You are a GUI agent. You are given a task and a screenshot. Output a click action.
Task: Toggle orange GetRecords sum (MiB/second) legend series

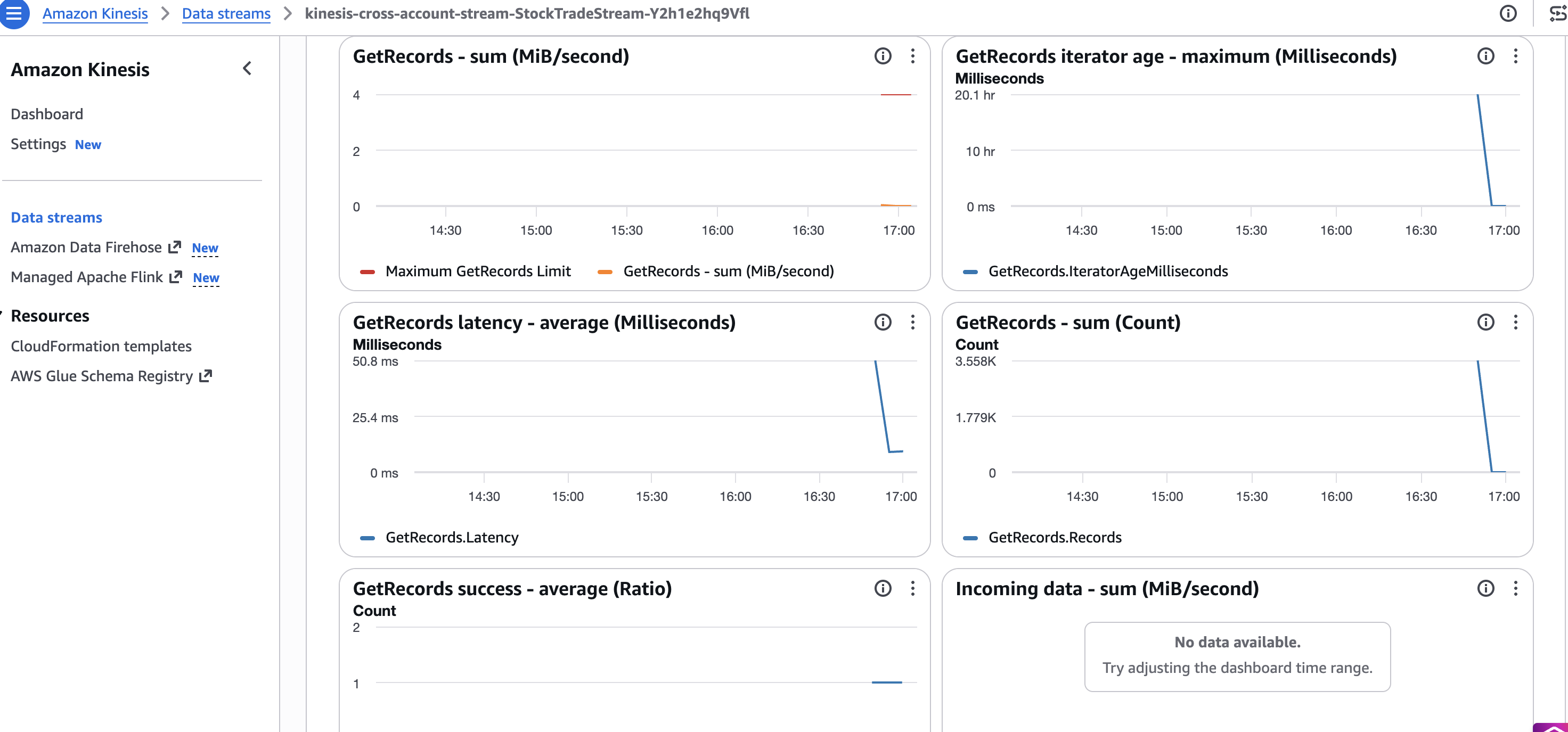[716, 271]
